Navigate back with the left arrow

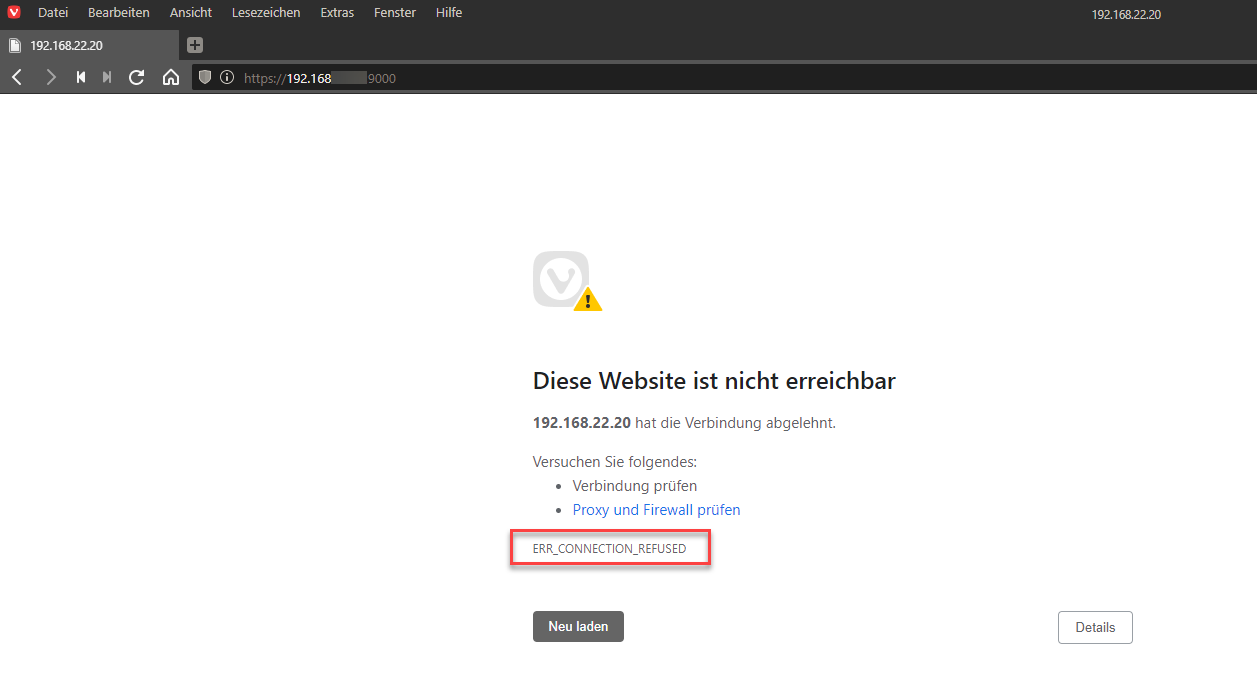16,77
